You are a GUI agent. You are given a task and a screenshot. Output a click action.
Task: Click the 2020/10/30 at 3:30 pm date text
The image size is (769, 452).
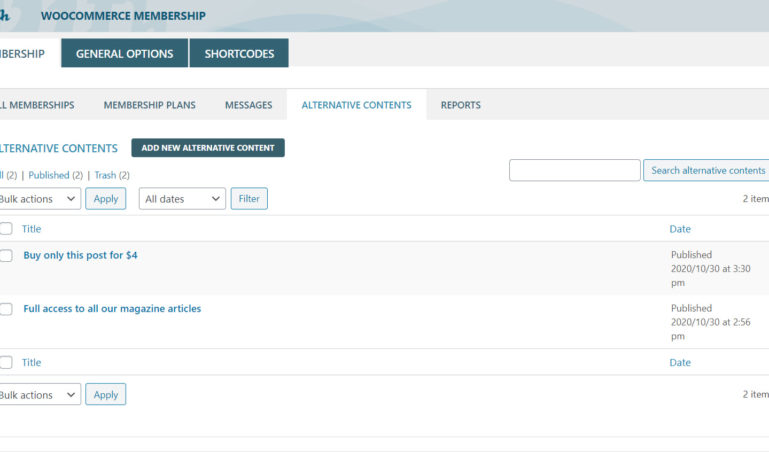tap(711, 276)
